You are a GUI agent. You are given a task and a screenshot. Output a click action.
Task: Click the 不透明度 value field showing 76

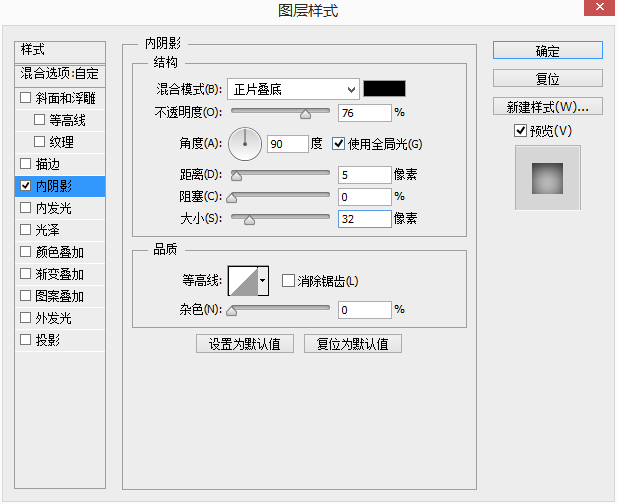pyautogui.click(x=364, y=113)
